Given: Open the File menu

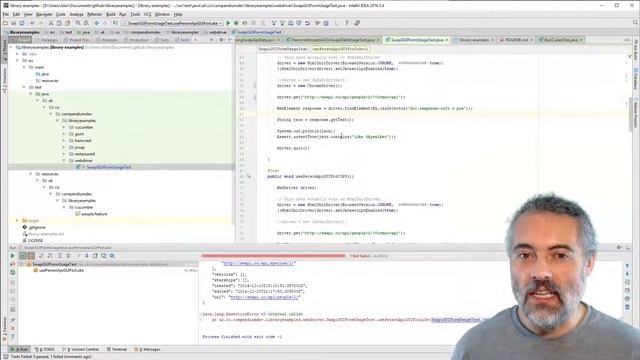Looking at the screenshot, I should point(6,14).
